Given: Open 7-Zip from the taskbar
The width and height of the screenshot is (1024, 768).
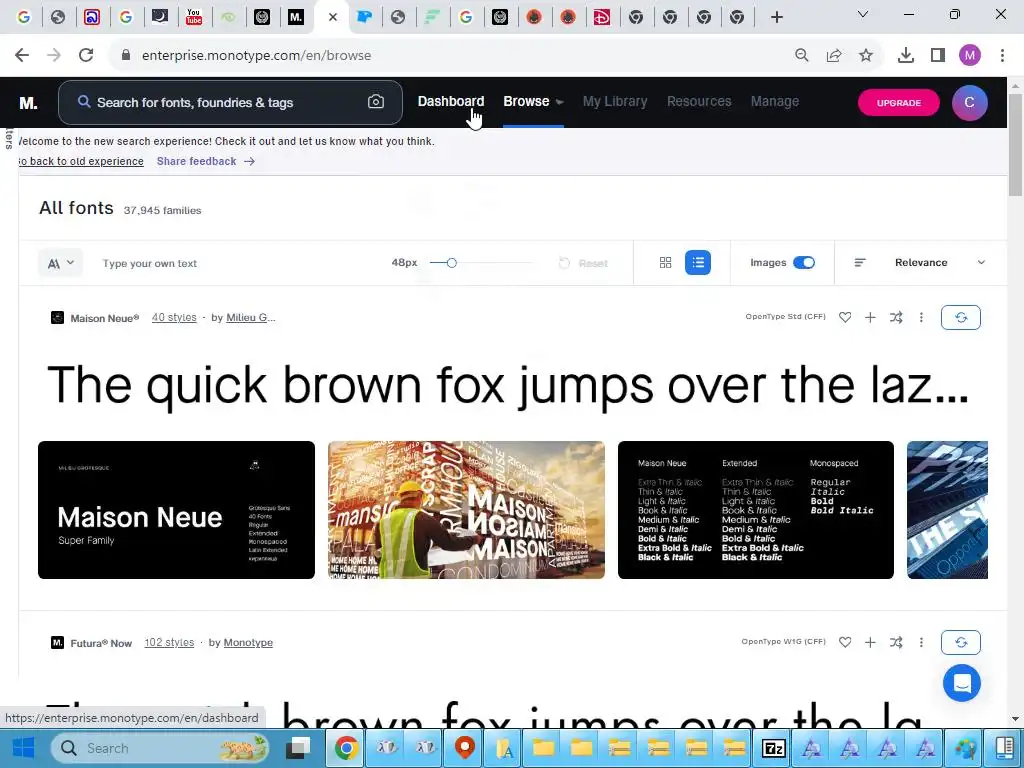Looking at the screenshot, I should (x=773, y=748).
